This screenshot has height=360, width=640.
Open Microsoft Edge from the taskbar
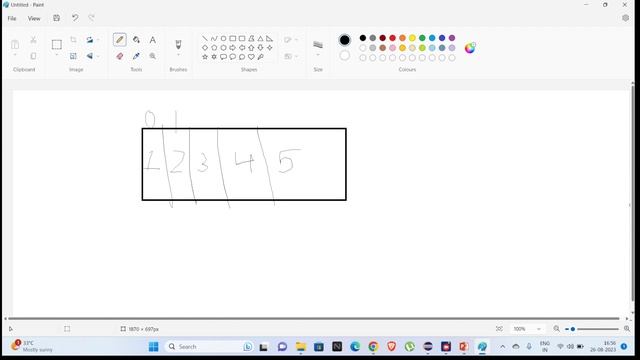[x=355, y=347]
